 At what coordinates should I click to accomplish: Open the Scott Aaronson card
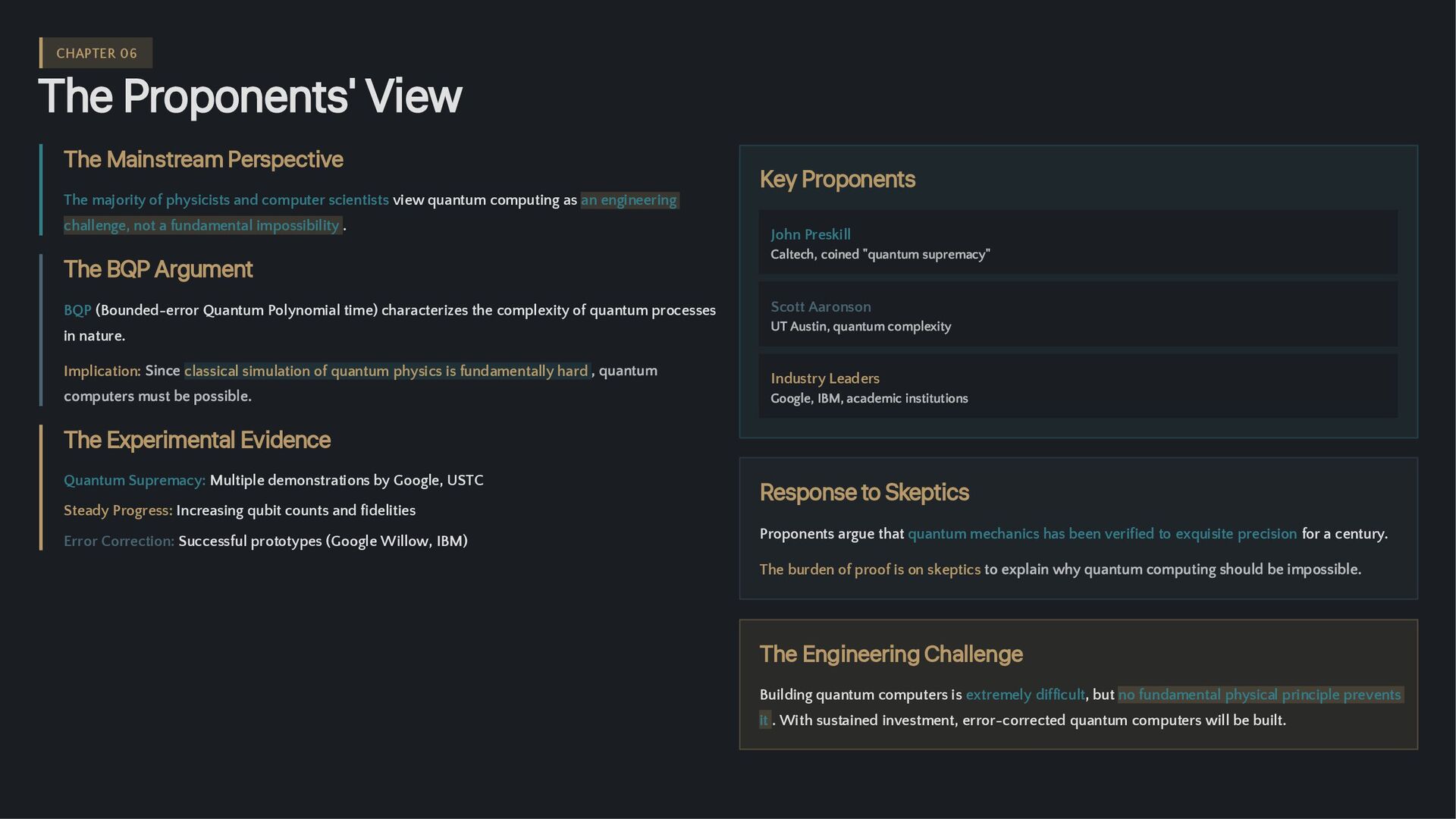tap(1078, 315)
